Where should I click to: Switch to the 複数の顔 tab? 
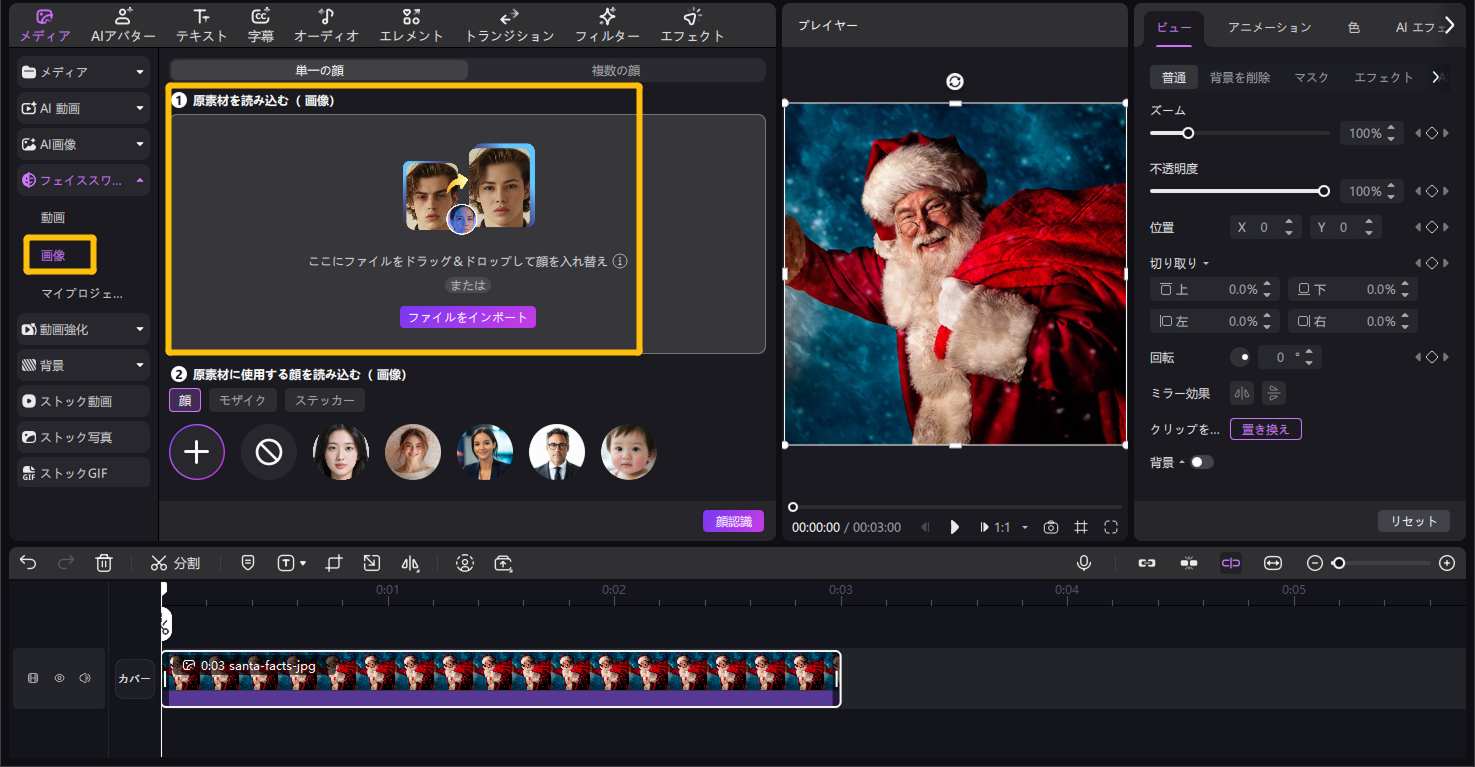click(x=615, y=70)
